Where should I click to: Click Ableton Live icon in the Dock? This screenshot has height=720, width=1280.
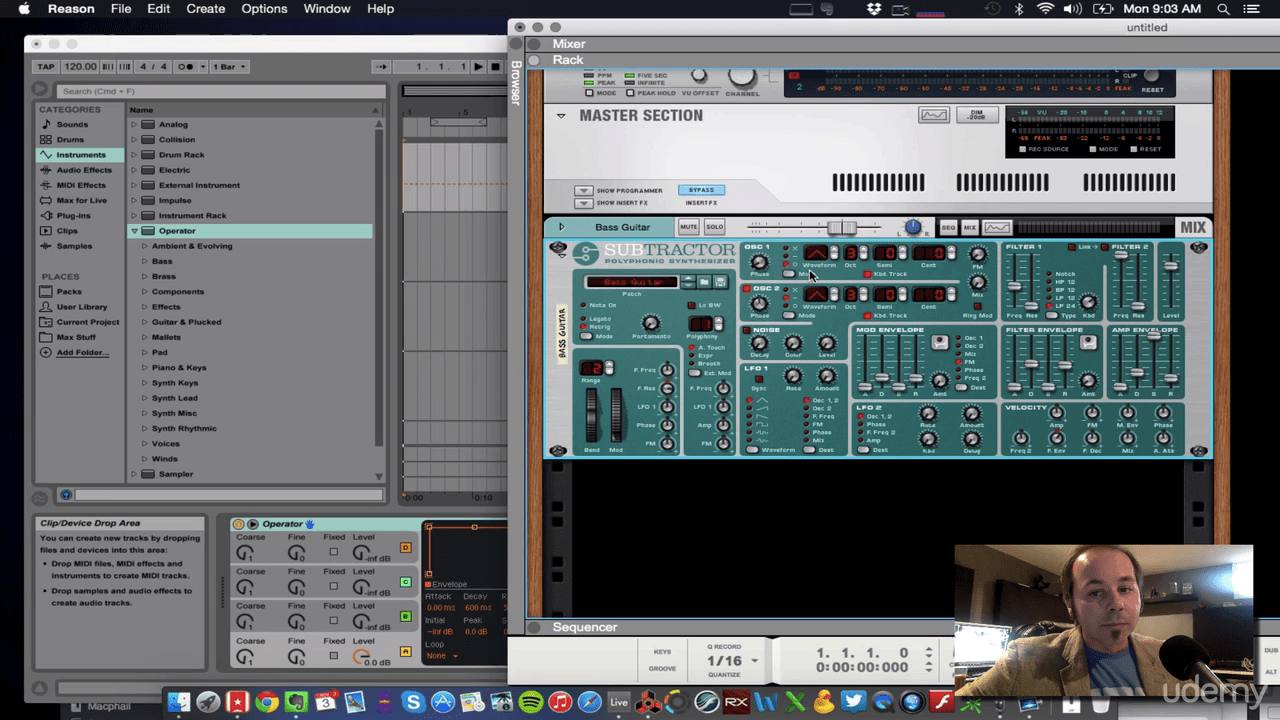tap(618, 704)
